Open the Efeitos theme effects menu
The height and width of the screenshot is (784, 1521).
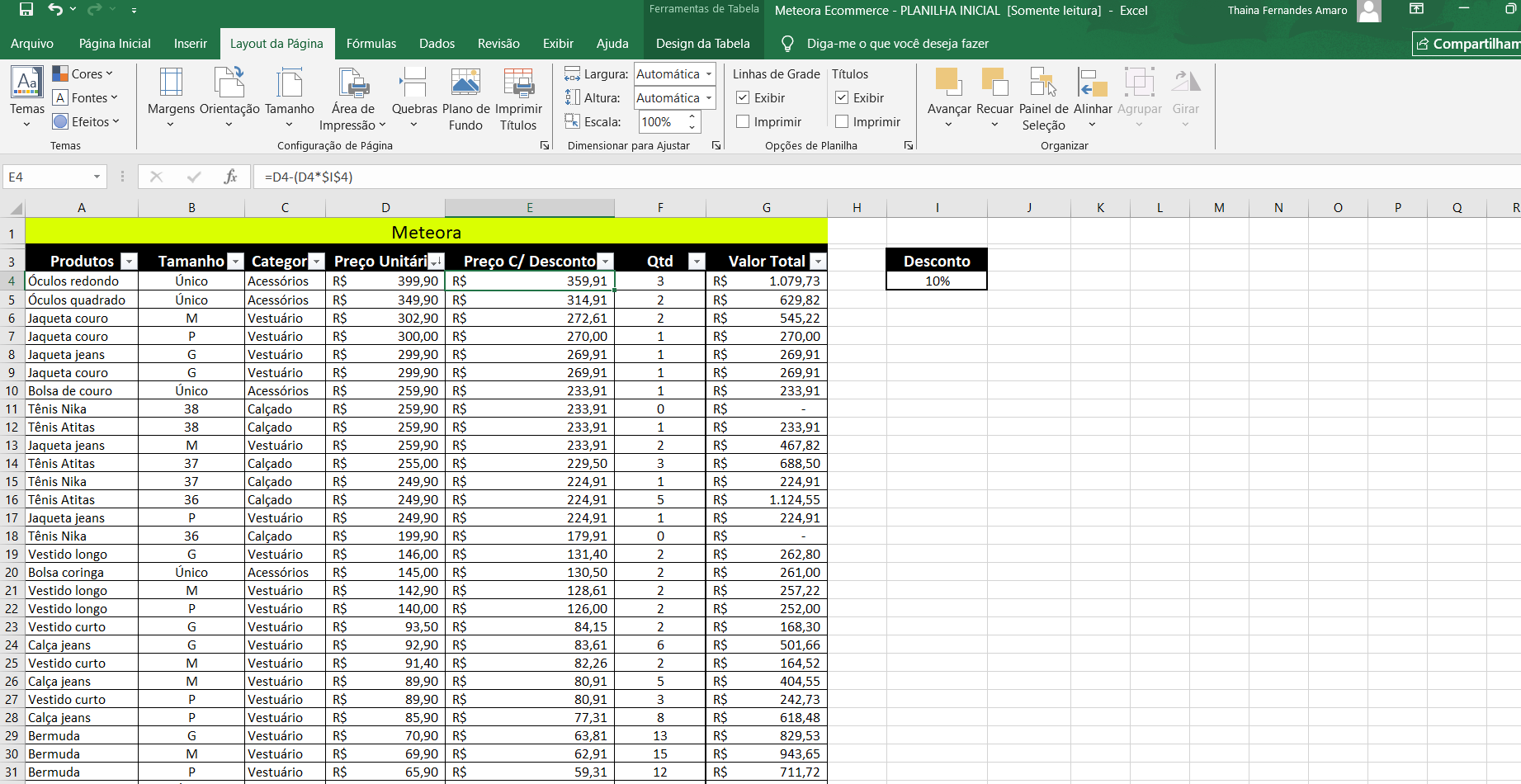tap(86, 122)
